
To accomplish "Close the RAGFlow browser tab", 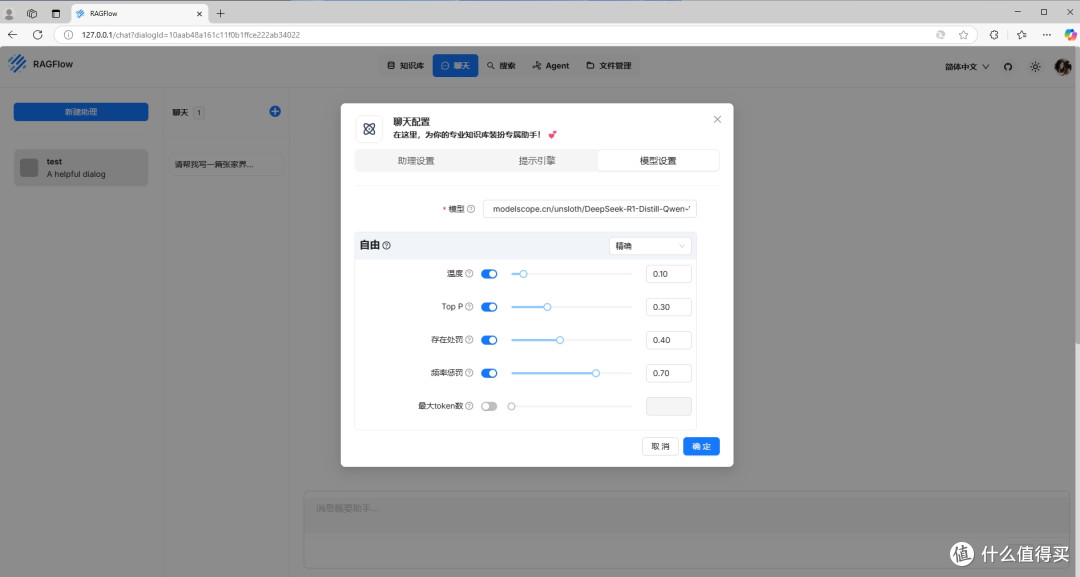I will coord(199,13).
